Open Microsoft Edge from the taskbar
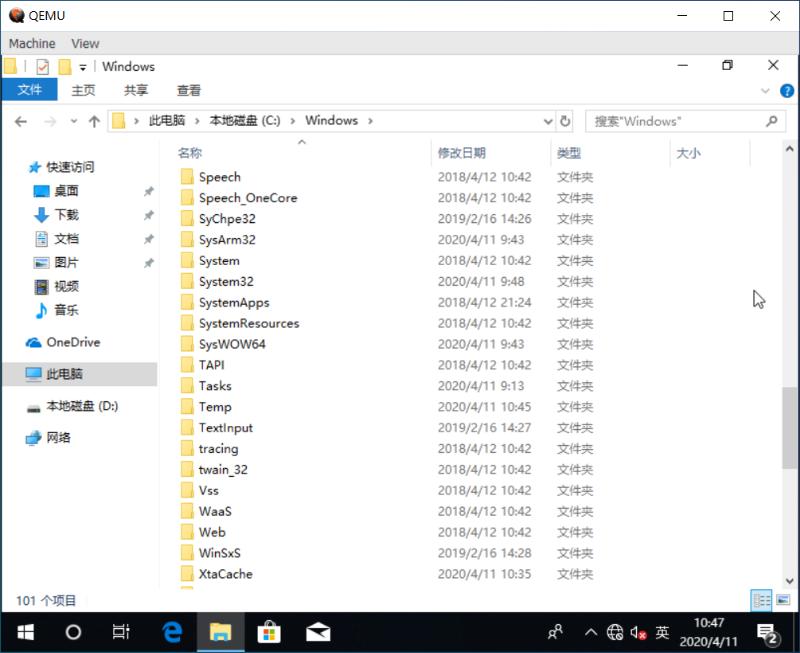800x653 pixels. click(x=172, y=631)
